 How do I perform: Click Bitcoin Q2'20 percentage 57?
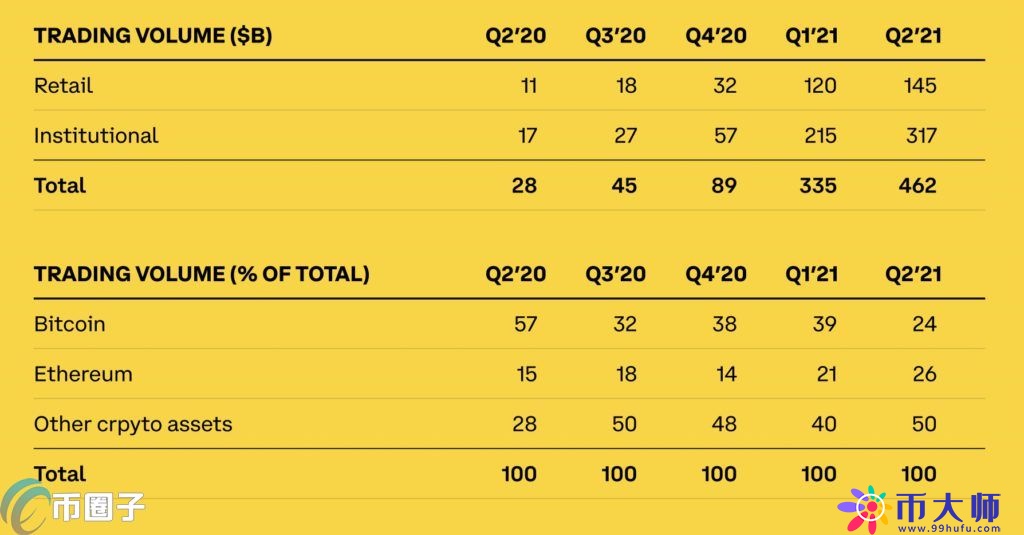[525, 324]
